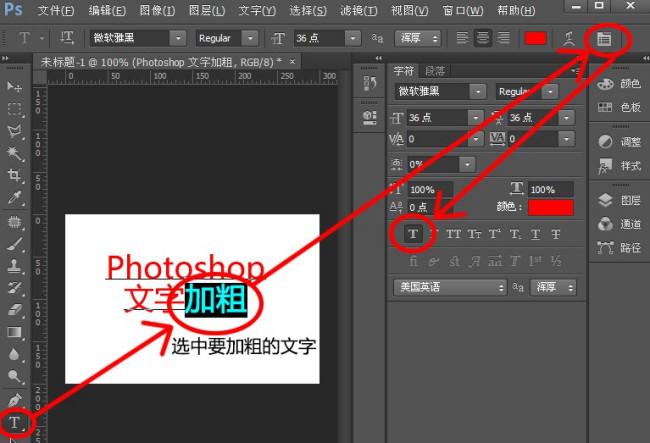Toggle All Caps in Character panel
The width and height of the screenshot is (650, 443).
coord(454,235)
